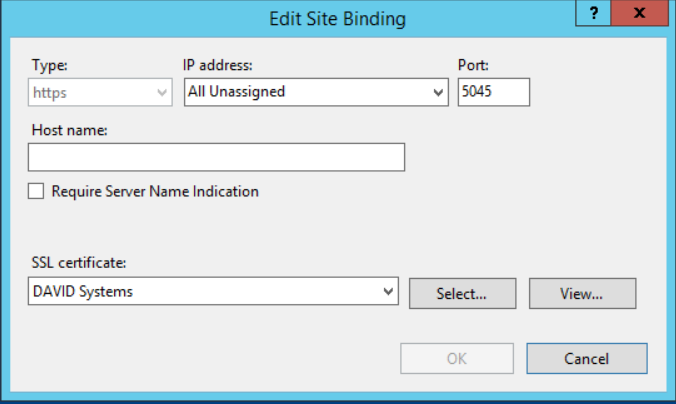The height and width of the screenshot is (404, 676).
Task: Click the question mark help button
Action: (594, 15)
